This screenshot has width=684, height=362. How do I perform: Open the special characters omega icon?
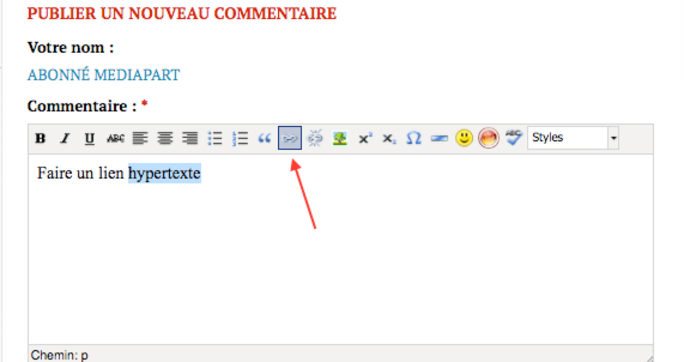pos(414,138)
